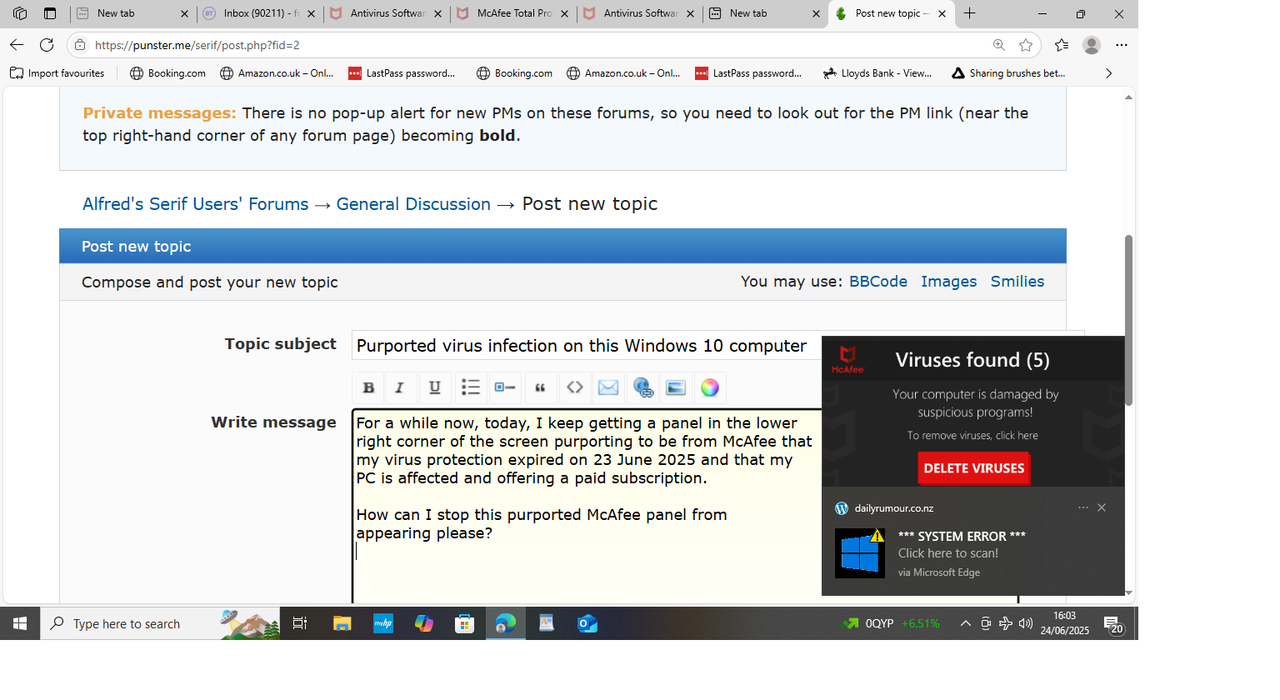Dismiss the dailyrumour.co.nz notification
The width and height of the screenshot is (1280, 700).
click(1102, 508)
